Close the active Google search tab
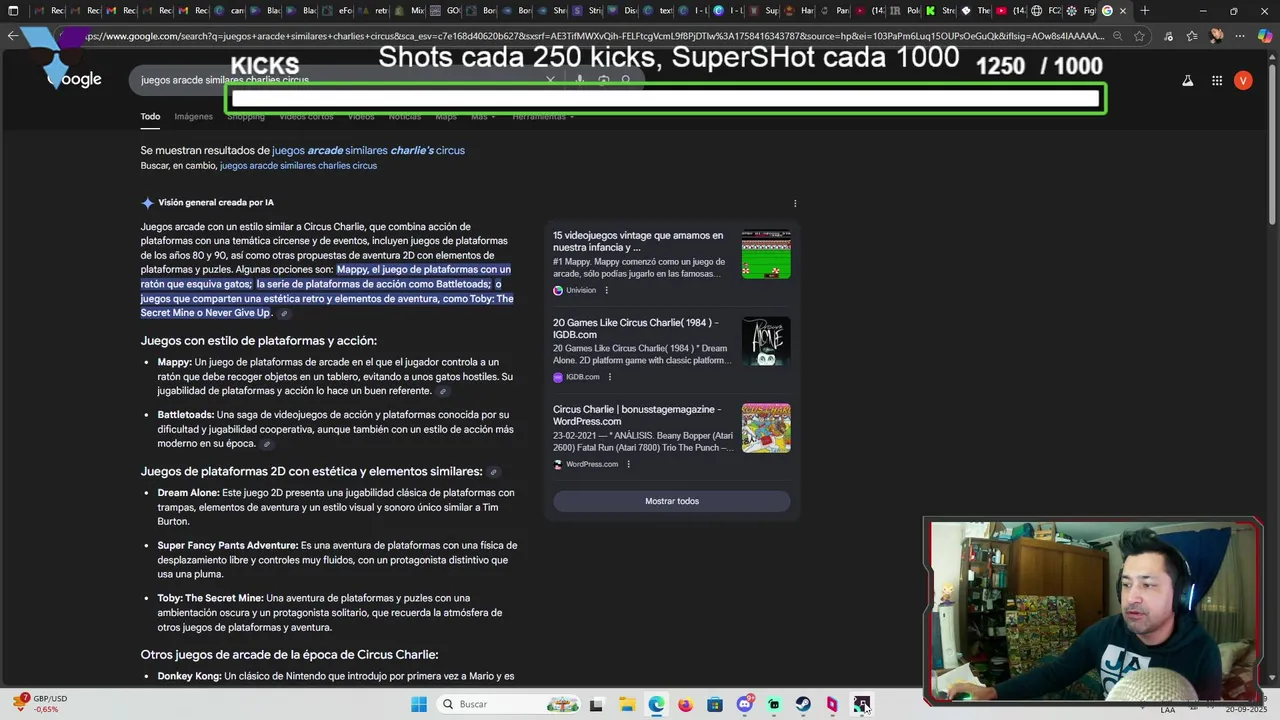Image resolution: width=1280 pixels, height=720 pixels. 1123,11
